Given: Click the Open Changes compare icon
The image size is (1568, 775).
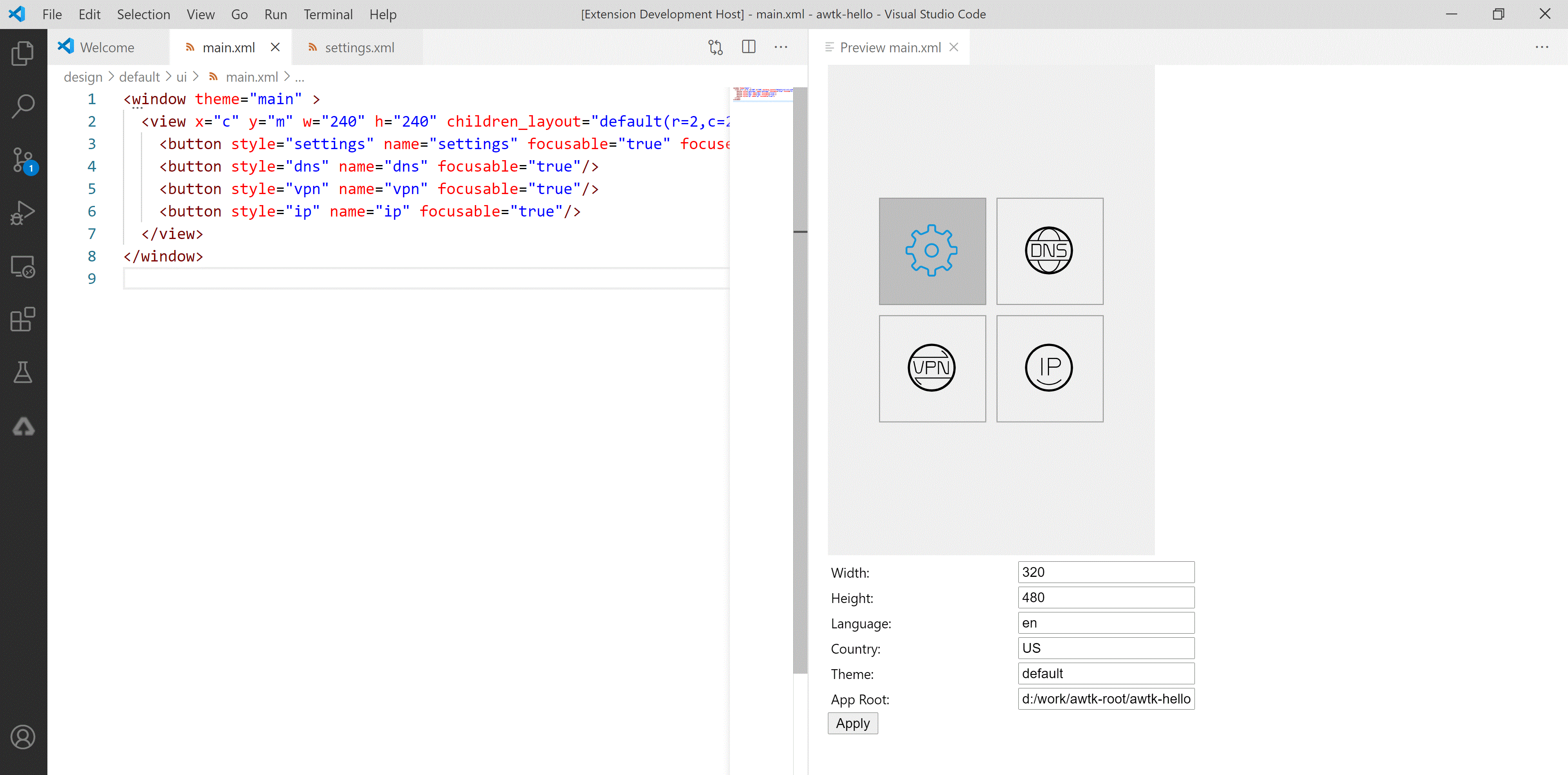Looking at the screenshot, I should (x=715, y=47).
